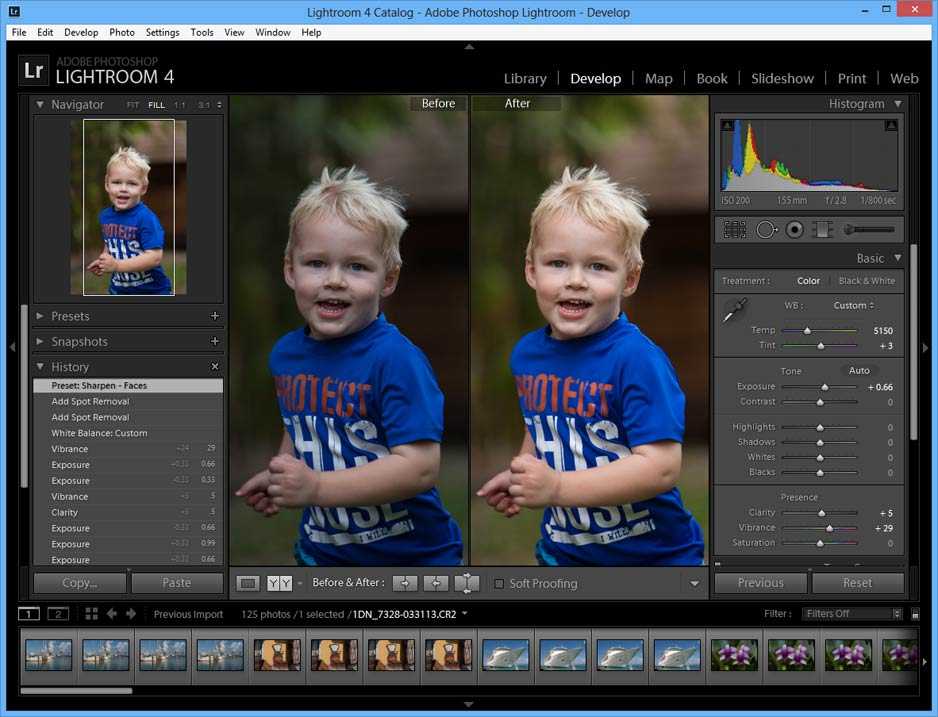Collapse the History panel
The image size is (938, 717).
[x=39, y=366]
